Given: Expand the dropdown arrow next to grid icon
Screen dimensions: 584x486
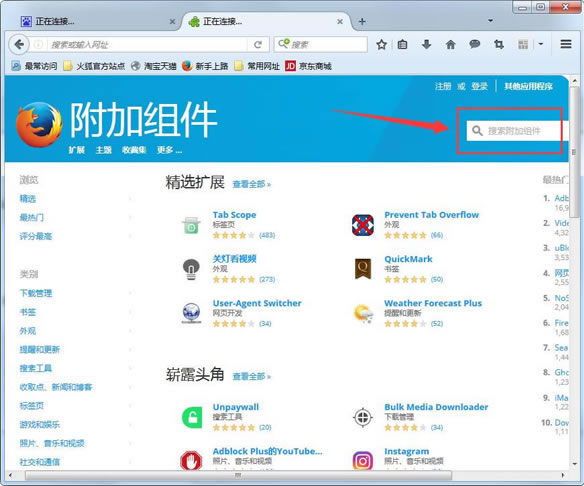Looking at the screenshot, I should pyautogui.click(x=541, y=44).
